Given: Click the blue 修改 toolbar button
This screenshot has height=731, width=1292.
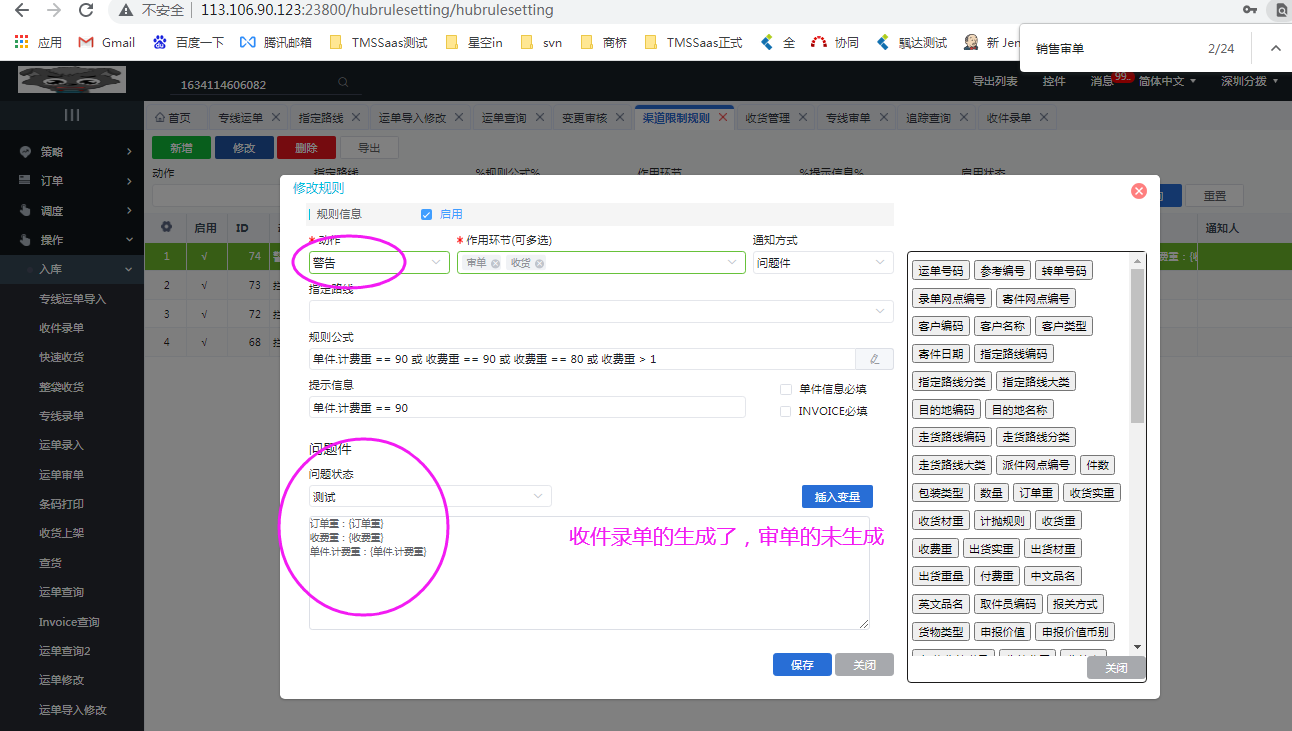Looking at the screenshot, I should coord(244,148).
